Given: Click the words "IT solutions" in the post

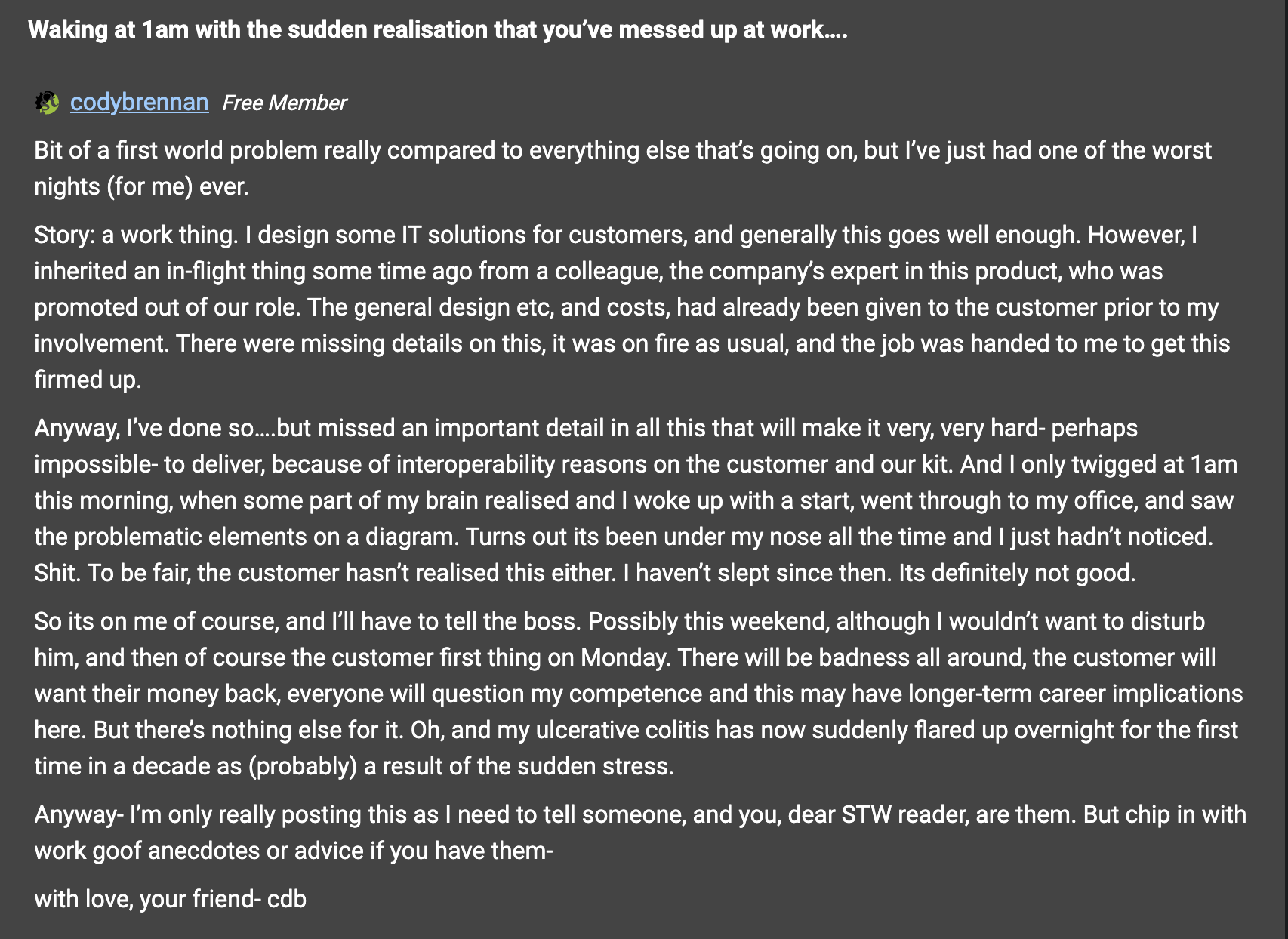Looking at the screenshot, I should click(462, 235).
